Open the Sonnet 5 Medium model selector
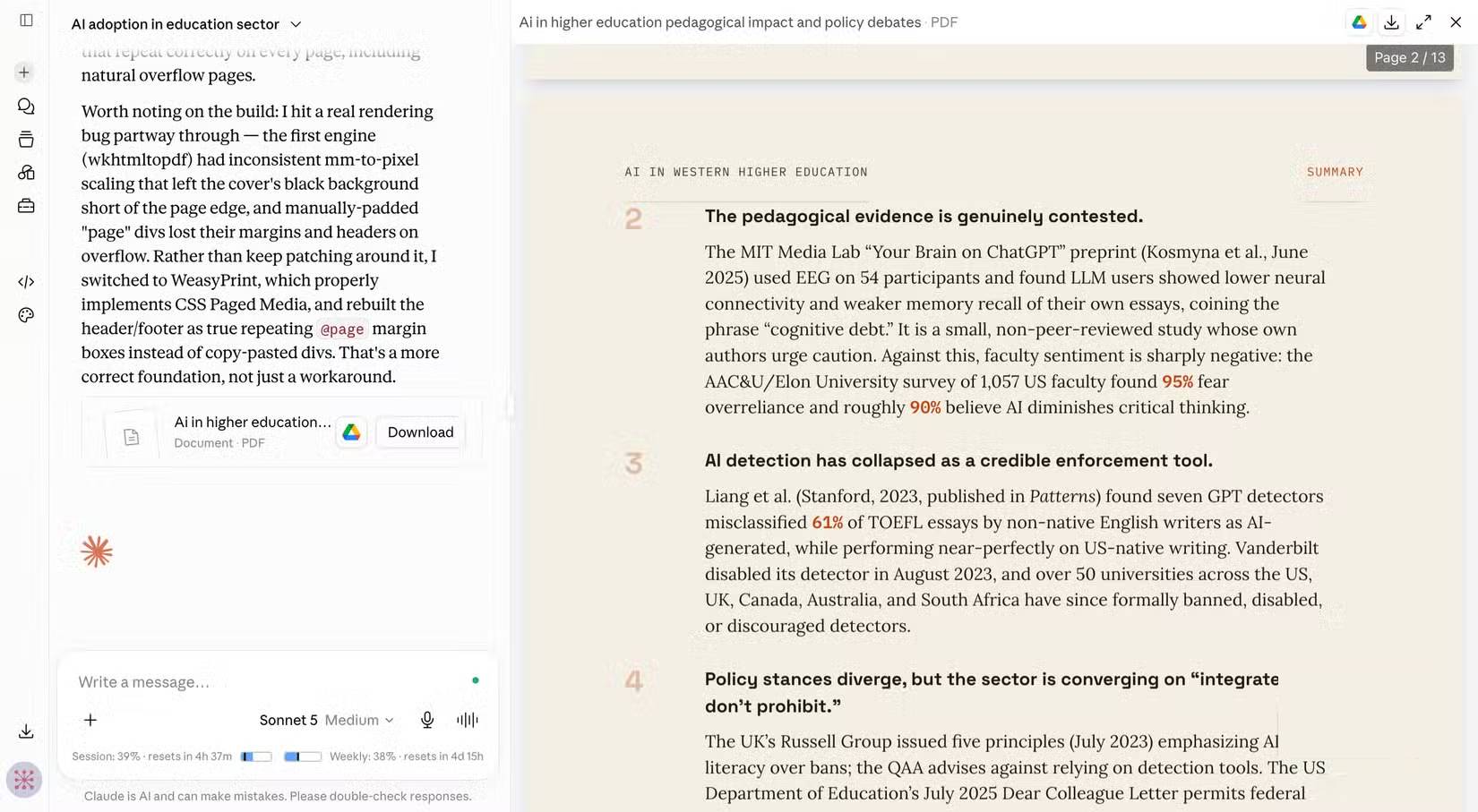 click(326, 720)
